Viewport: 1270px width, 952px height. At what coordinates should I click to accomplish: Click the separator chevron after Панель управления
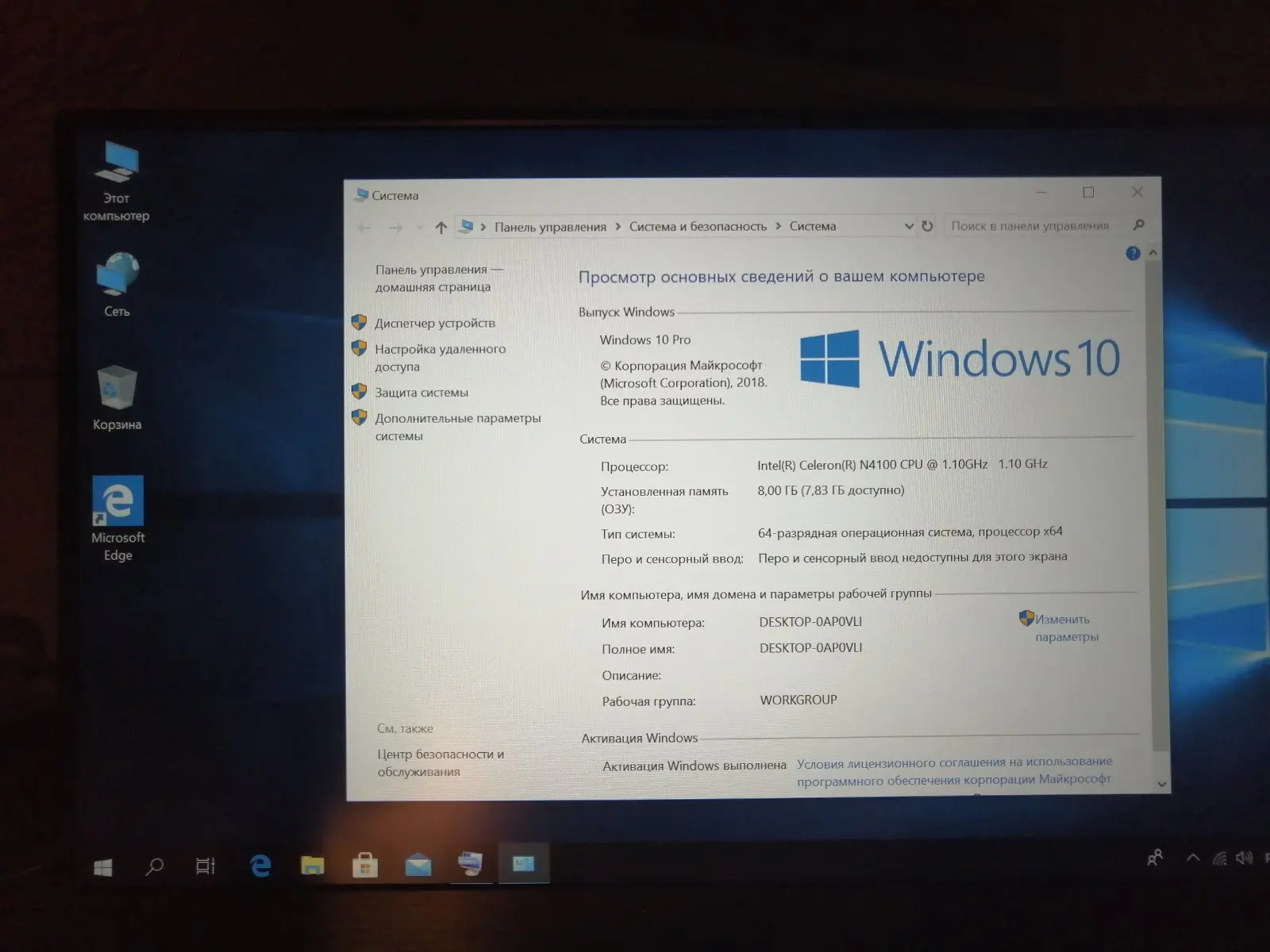(618, 227)
